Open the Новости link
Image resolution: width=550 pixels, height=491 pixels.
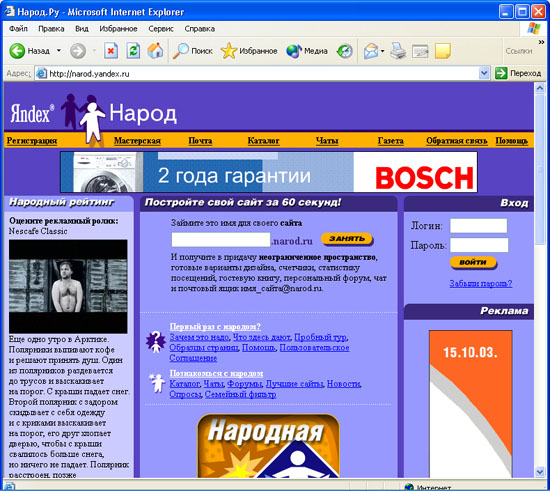tap(343, 384)
